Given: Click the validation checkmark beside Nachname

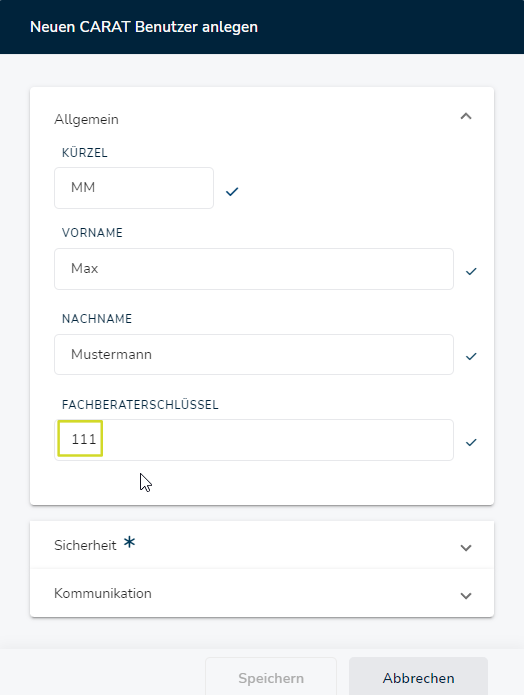Looking at the screenshot, I should point(471,356).
